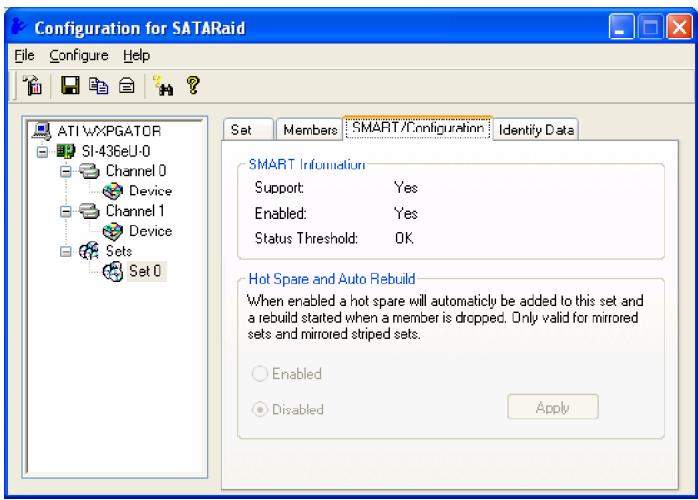Select the Enabled radio button
Screen dimensions: 698x500
point(260,374)
